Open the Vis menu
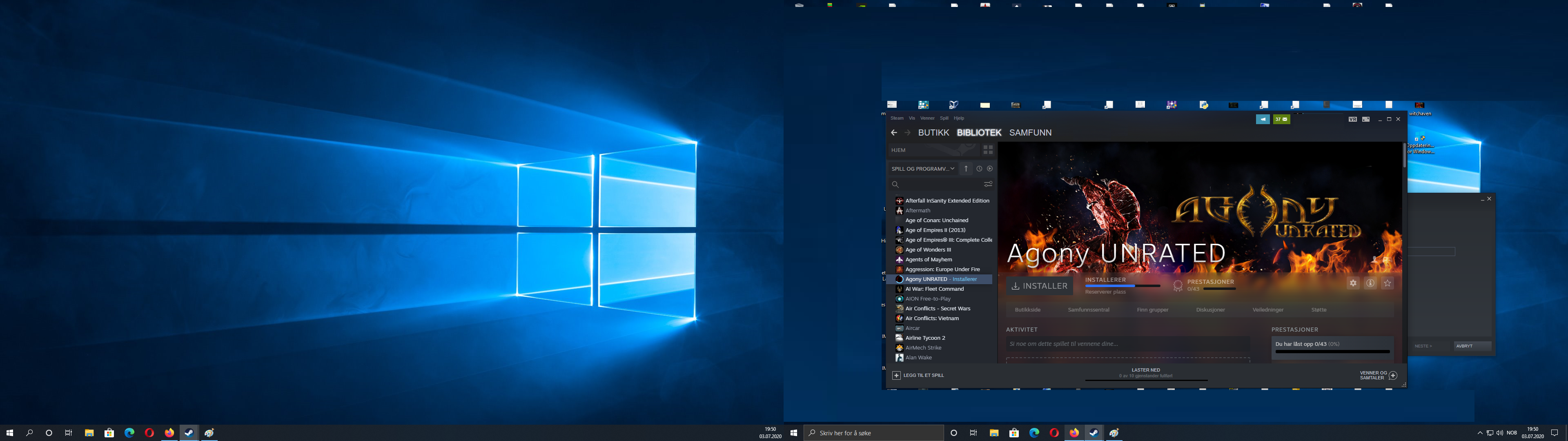The width and height of the screenshot is (1568, 441). [x=912, y=118]
